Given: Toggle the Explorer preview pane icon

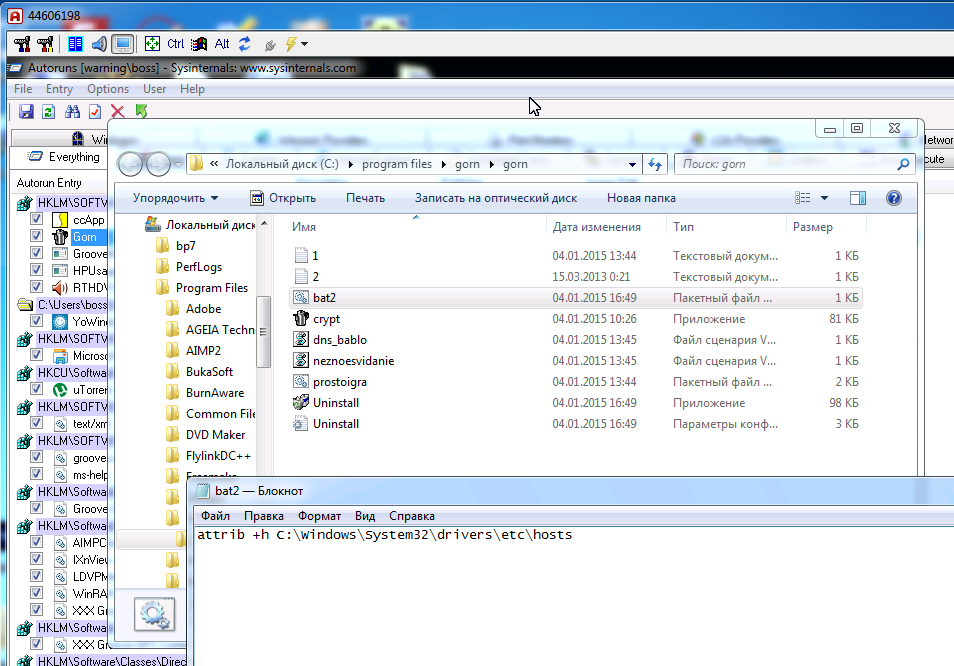Looking at the screenshot, I should point(858,198).
